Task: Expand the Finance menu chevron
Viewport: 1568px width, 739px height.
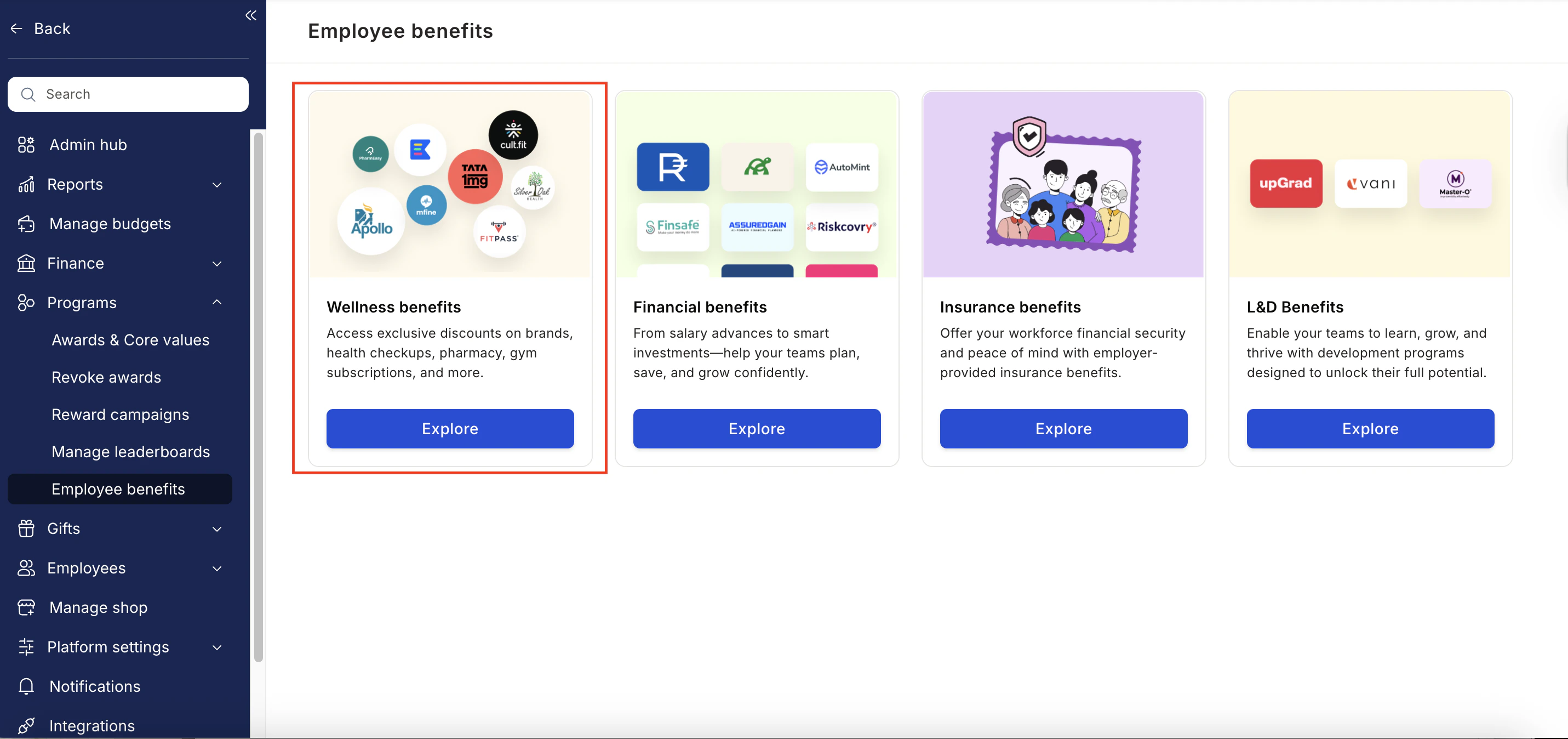Action: click(x=217, y=264)
